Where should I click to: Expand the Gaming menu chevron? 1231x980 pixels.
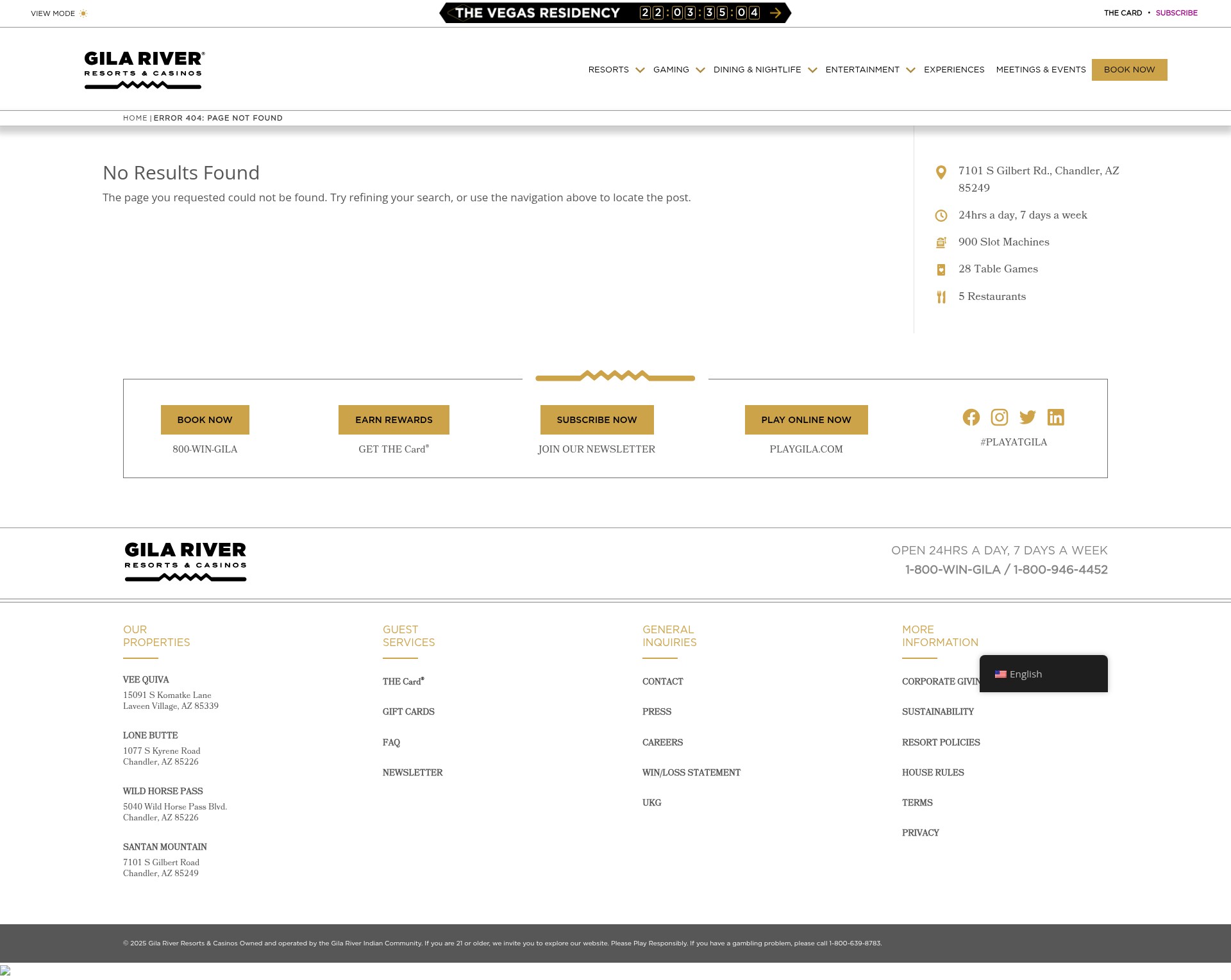tap(700, 71)
